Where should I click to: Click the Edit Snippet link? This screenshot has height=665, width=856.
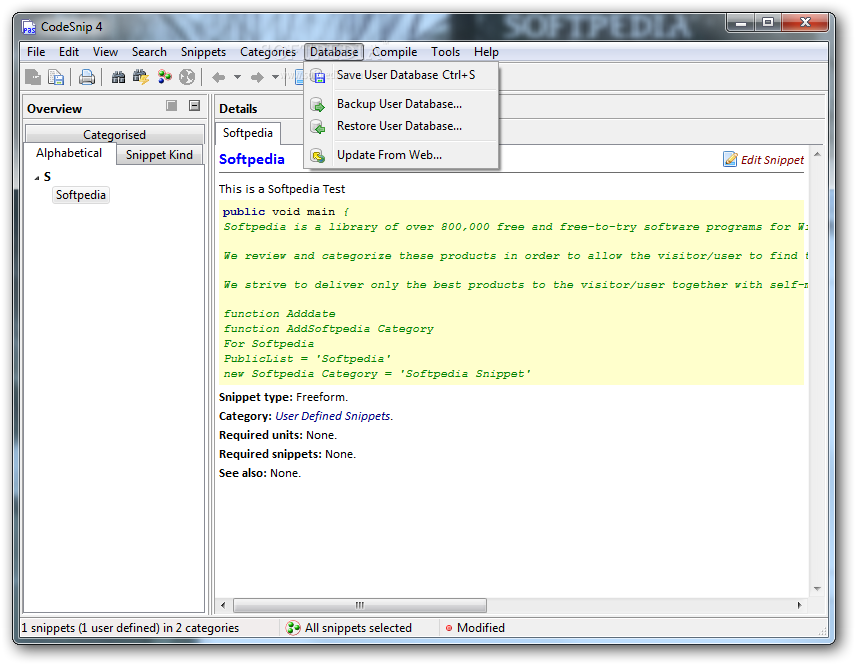(772, 160)
